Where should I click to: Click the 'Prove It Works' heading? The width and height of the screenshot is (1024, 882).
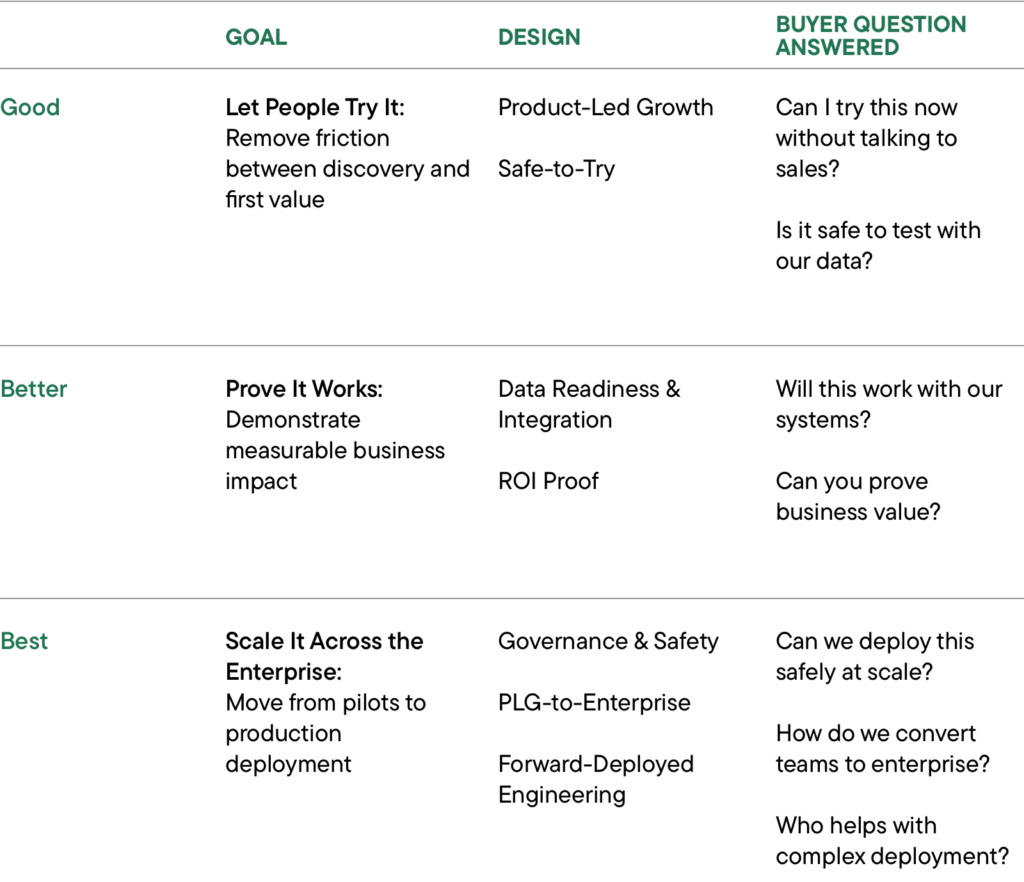pos(304,389)
